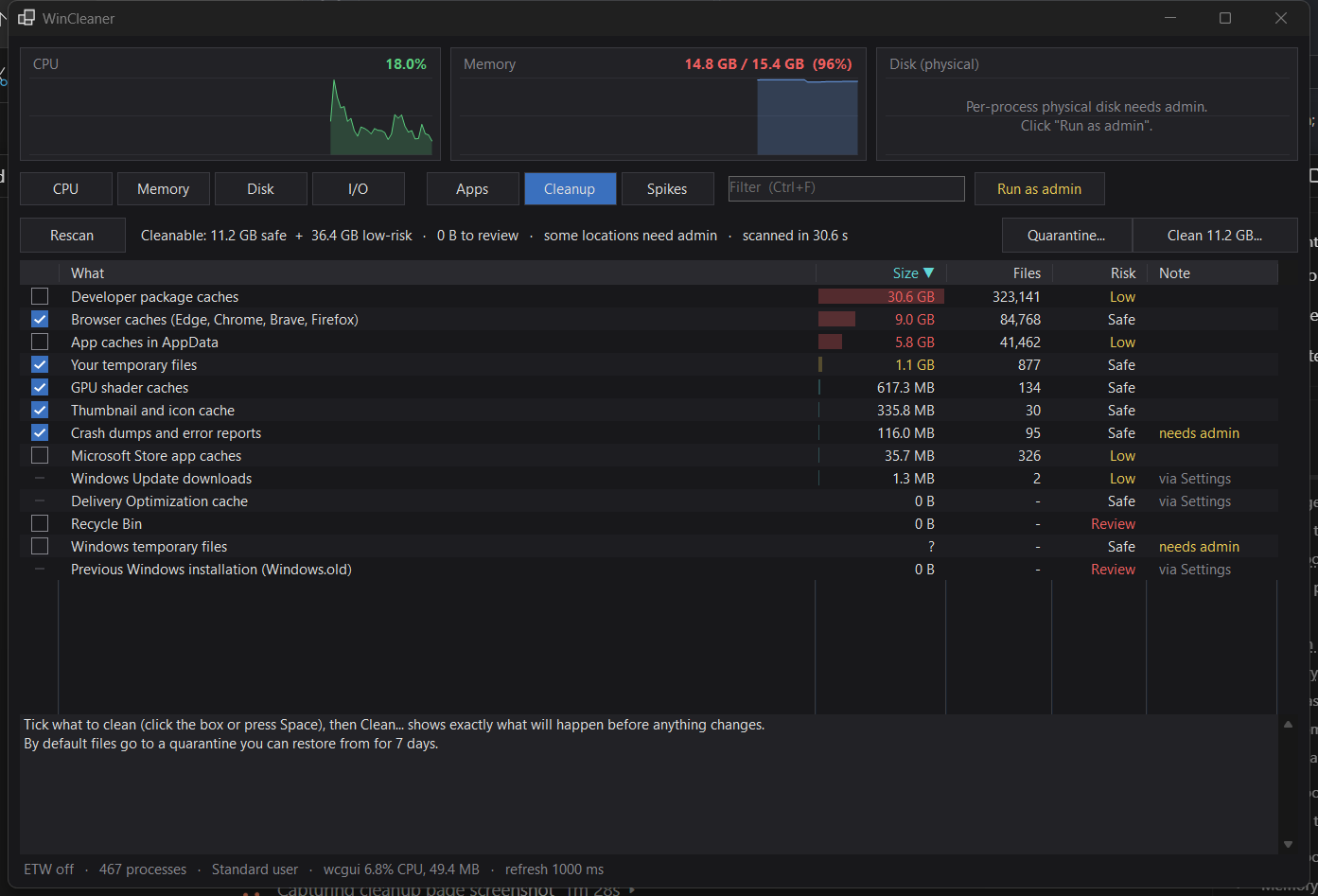1318x896 pixels.
Task: Toggle Thumbnail and icon cache checkbox
Action: click(x=40, y=411)
